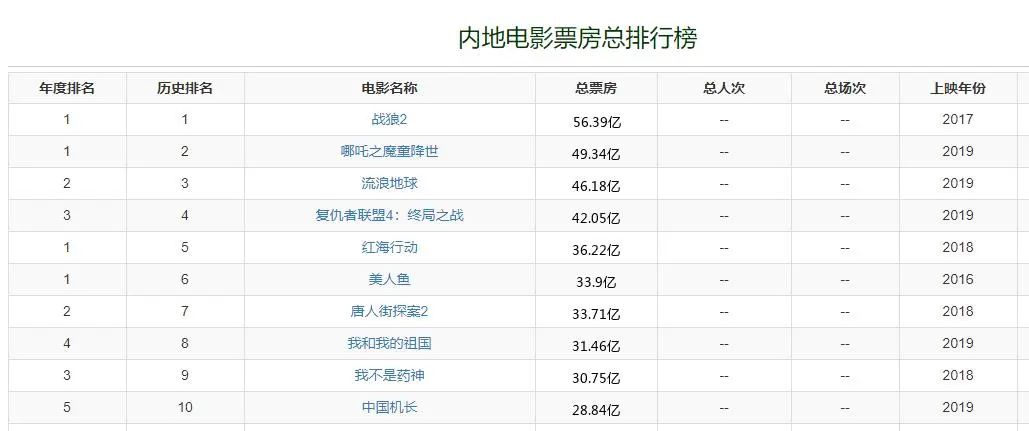Open the 美人鱼 movie link
Viewport: 1029px width, 431px height.
pos(389,279)
